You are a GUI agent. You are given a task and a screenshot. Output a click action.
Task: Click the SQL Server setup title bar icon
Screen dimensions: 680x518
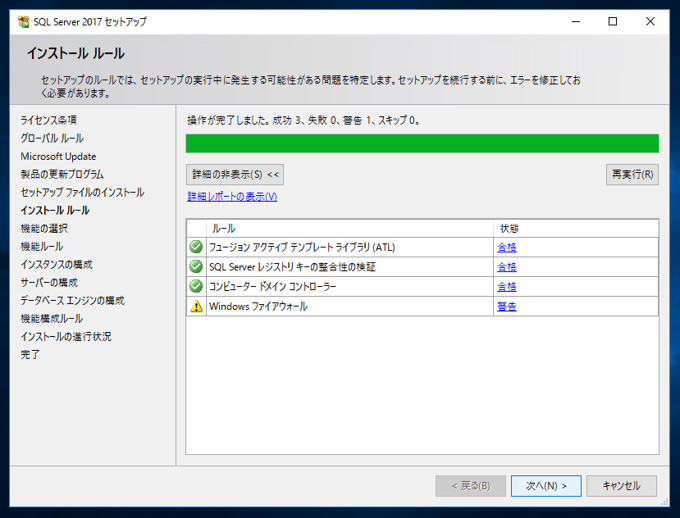[x=23, y=21]
